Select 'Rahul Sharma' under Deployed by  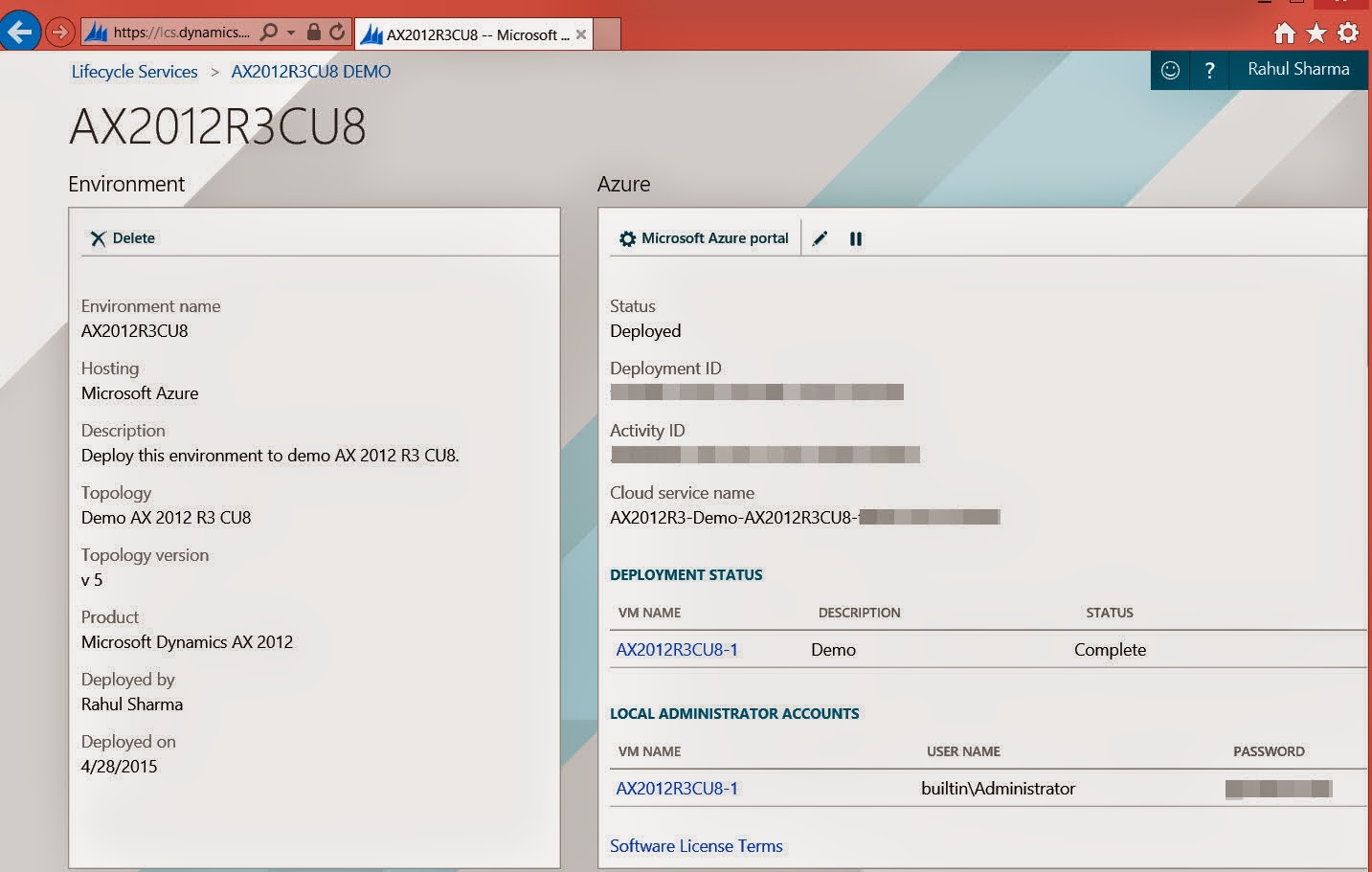click(x=132, y=704)
